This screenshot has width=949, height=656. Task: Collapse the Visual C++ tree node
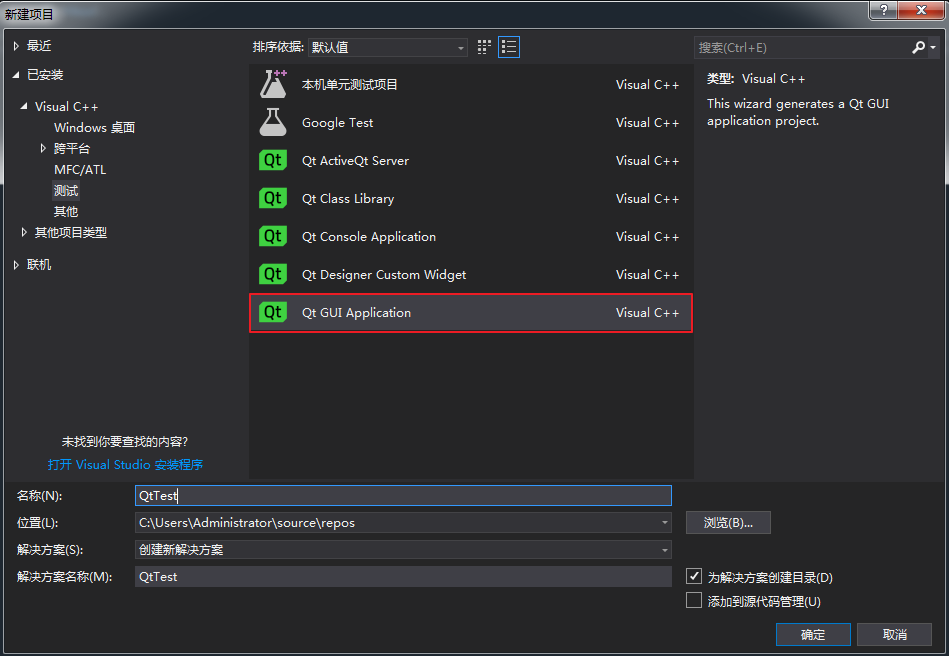point(24,106)
